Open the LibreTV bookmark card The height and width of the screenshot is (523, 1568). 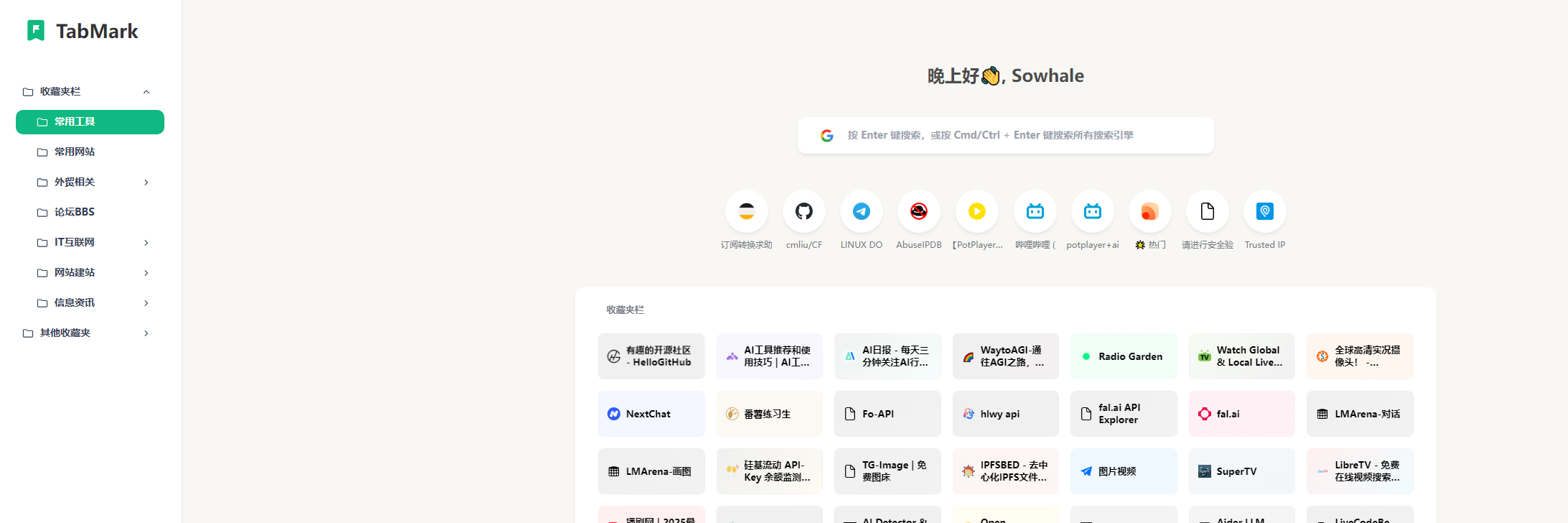pyautogui.click(x=1360, y=471)
